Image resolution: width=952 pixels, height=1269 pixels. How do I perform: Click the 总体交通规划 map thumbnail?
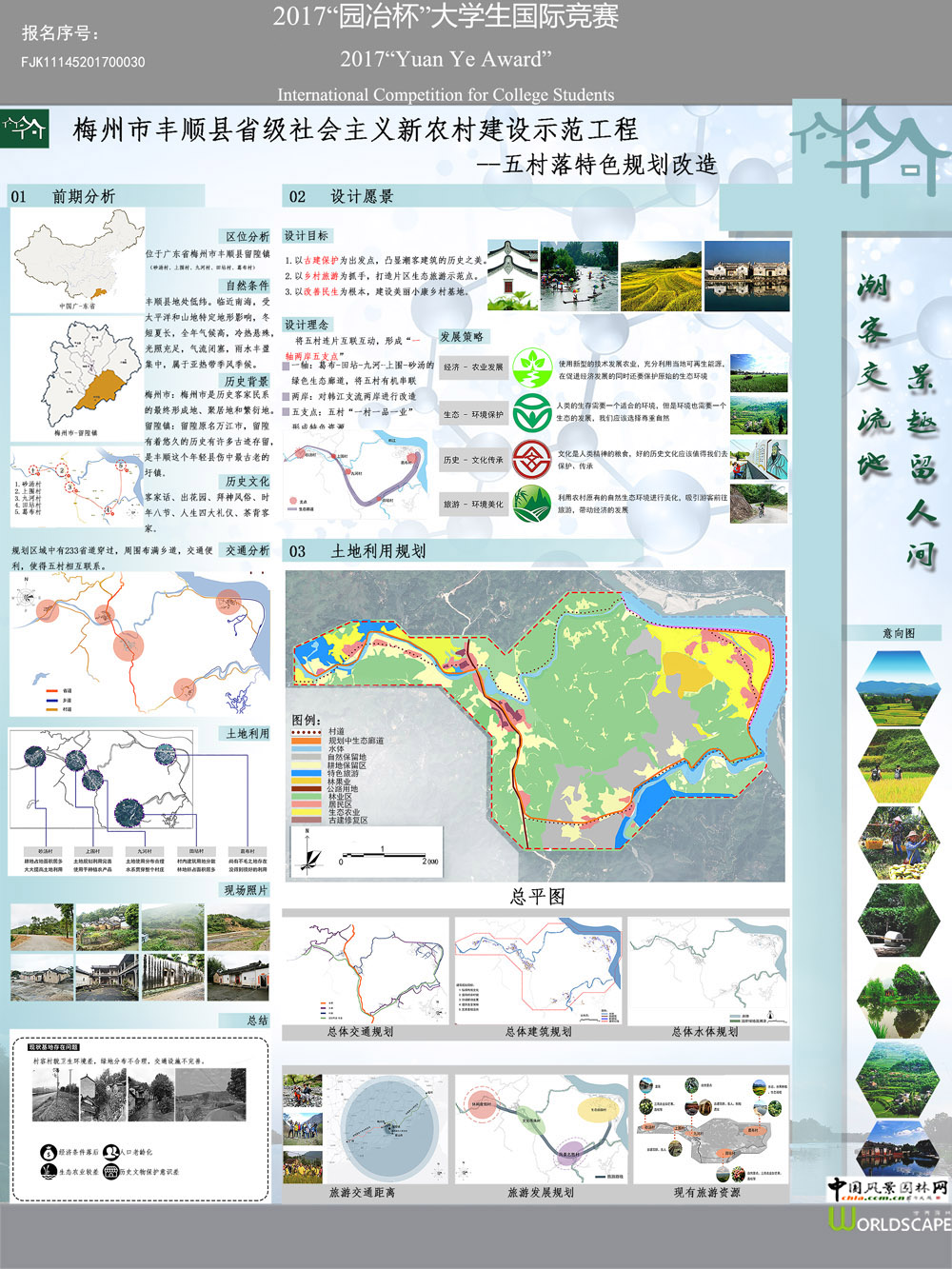point(366,971)
